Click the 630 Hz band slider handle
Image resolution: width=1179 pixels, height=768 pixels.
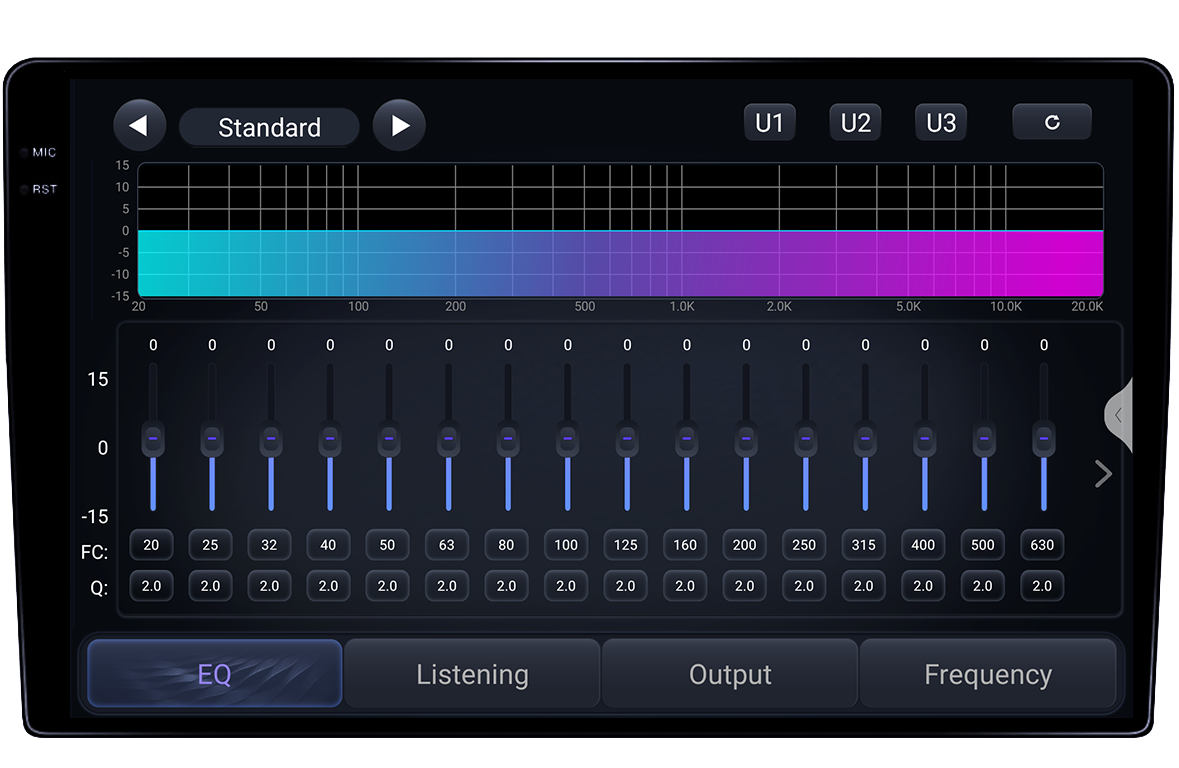[1043, 439]
